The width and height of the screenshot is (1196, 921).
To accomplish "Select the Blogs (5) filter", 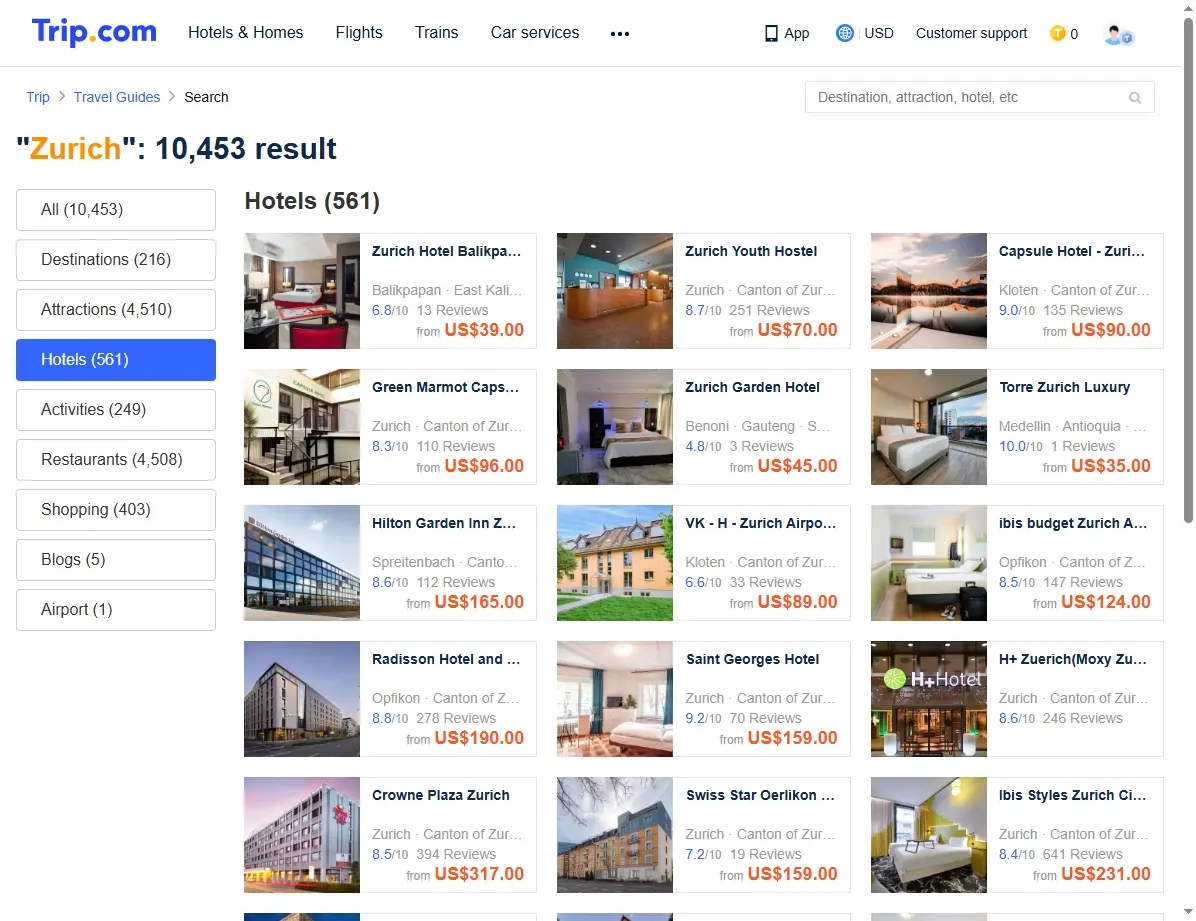I will 116,559.
